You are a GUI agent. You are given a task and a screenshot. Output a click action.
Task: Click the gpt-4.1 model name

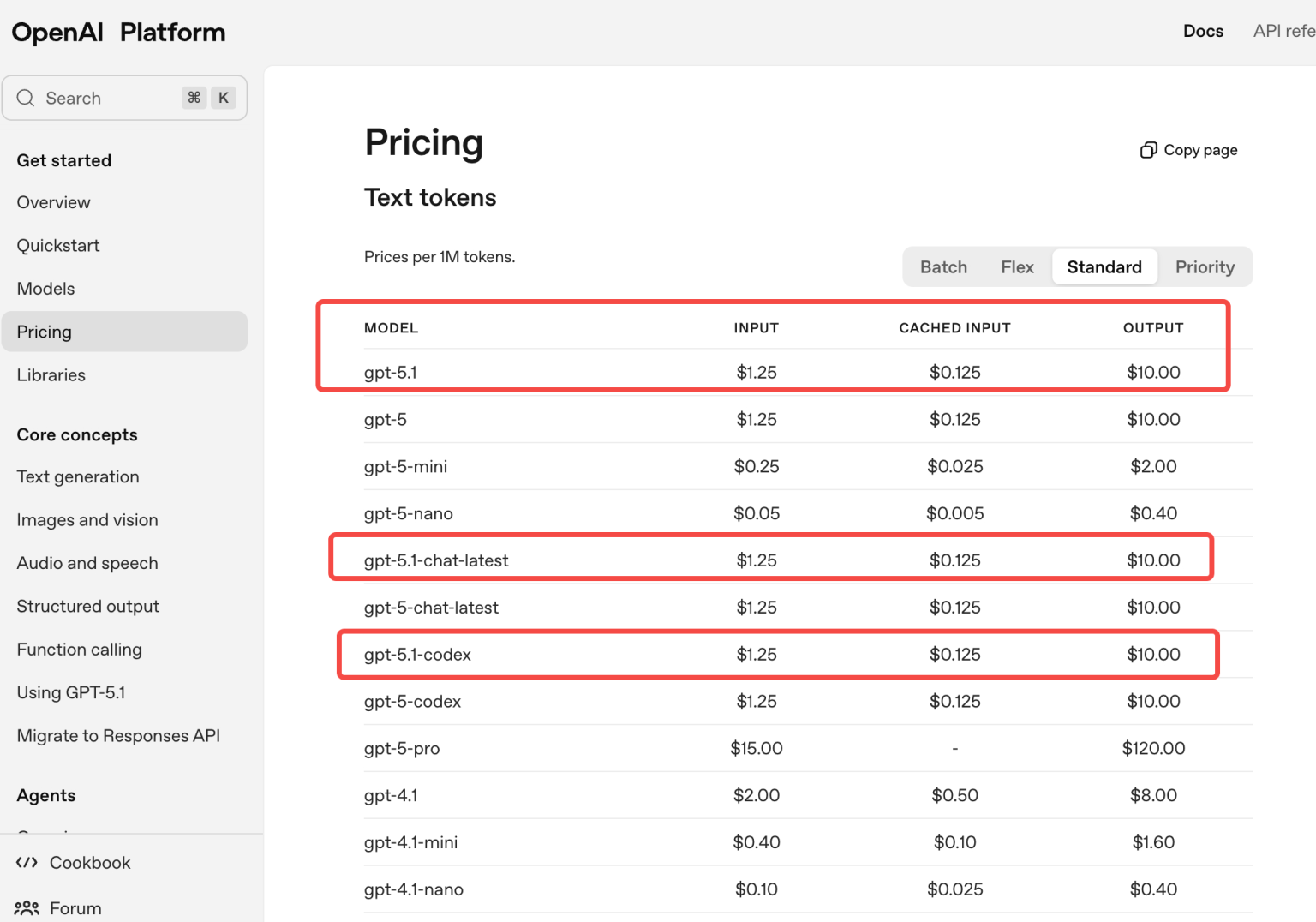click(x=391, y=795)
